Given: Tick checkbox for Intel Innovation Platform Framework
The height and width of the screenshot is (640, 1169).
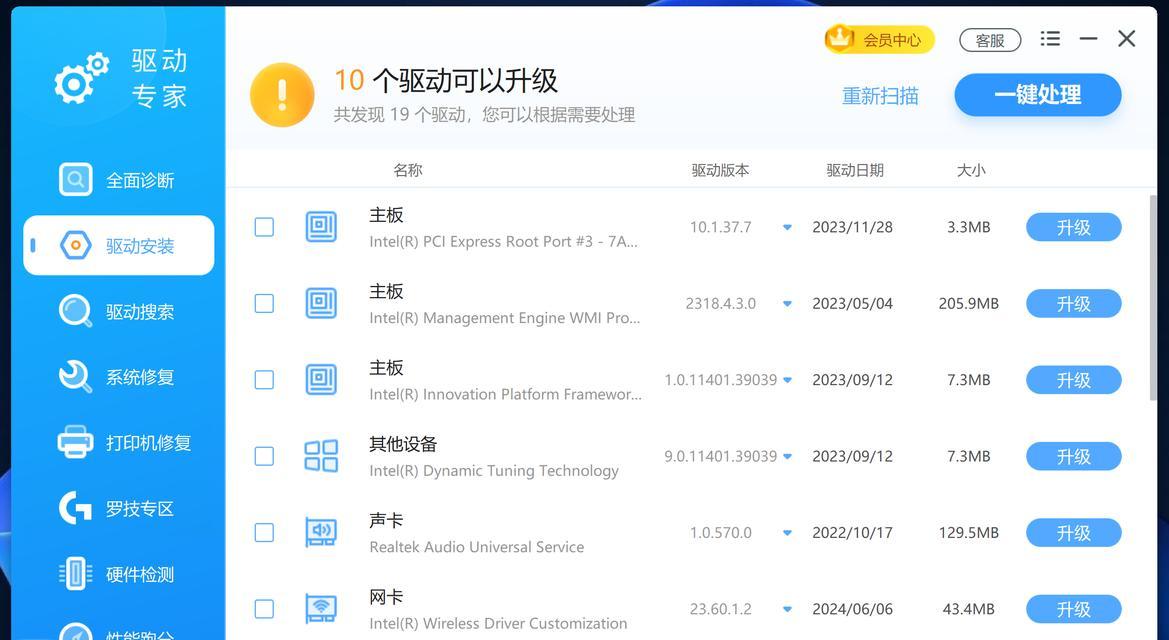Looking at the screenshot, I should (264, 380).
